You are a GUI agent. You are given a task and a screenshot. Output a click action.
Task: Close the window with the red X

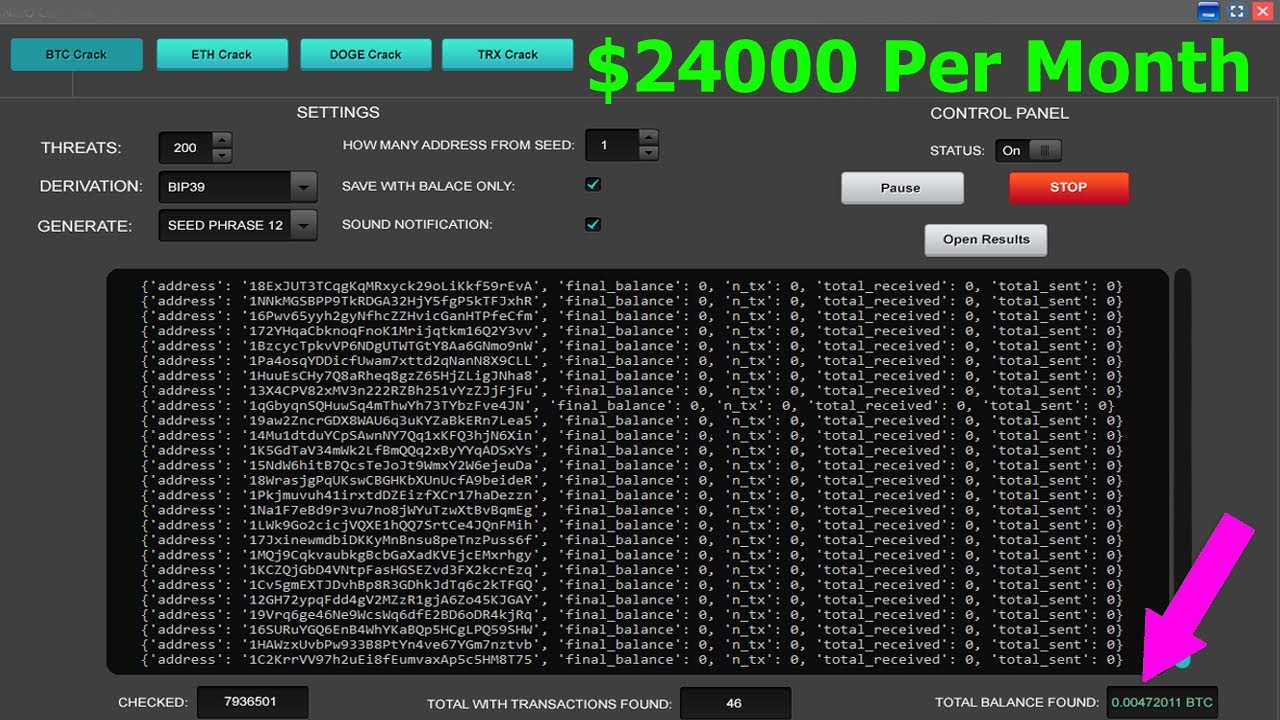pyautogui.click(x=1262, y=11)
